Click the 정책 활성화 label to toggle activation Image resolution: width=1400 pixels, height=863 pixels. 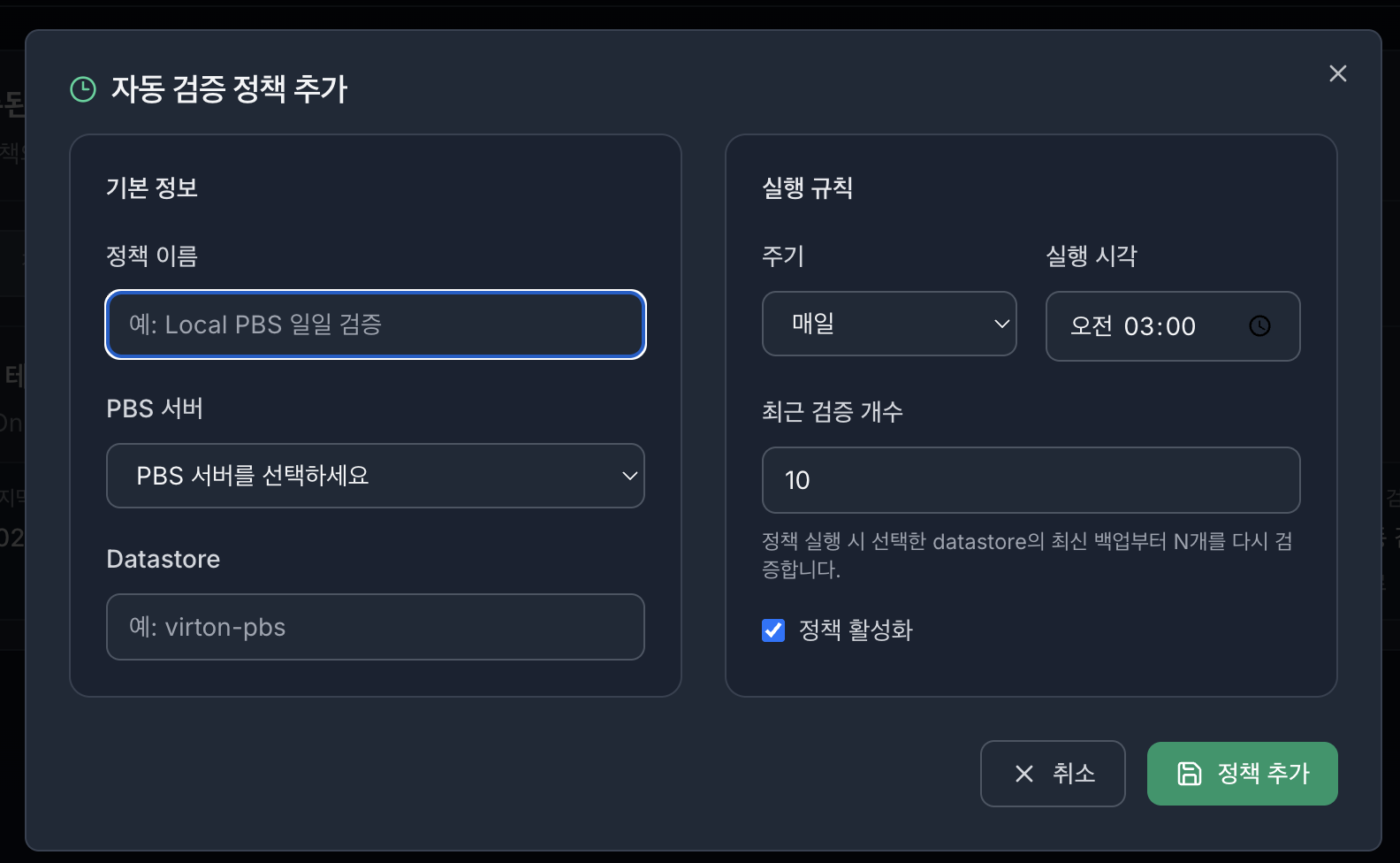click(855, 630)
